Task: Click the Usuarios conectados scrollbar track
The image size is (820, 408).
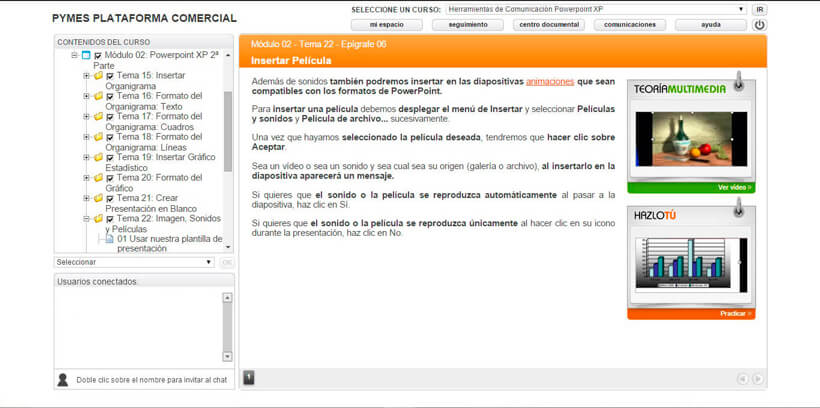Action: pyautogui.click(x=227, y=327)
